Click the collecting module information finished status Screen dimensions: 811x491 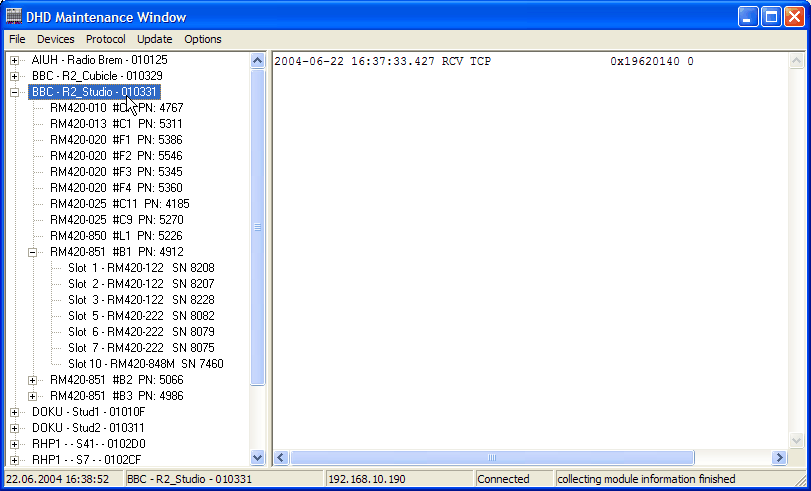click(646, 479)
